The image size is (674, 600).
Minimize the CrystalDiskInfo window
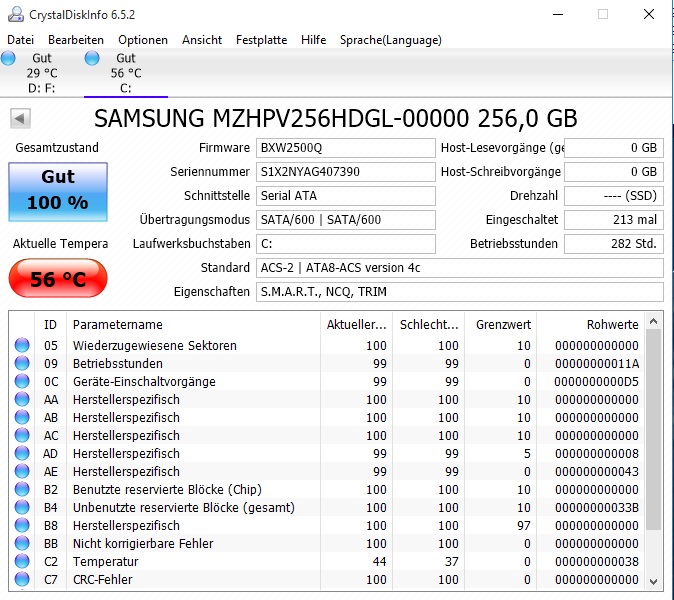click(x=558, y=14)
